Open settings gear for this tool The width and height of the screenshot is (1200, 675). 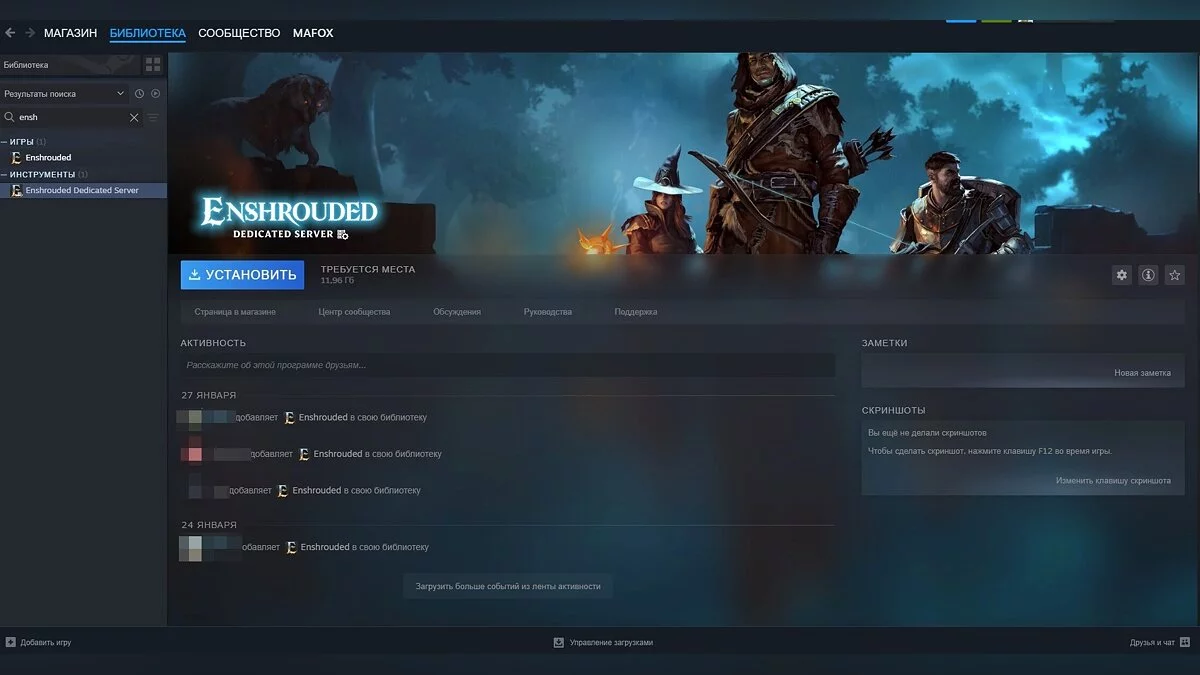tap(1121, 275)
